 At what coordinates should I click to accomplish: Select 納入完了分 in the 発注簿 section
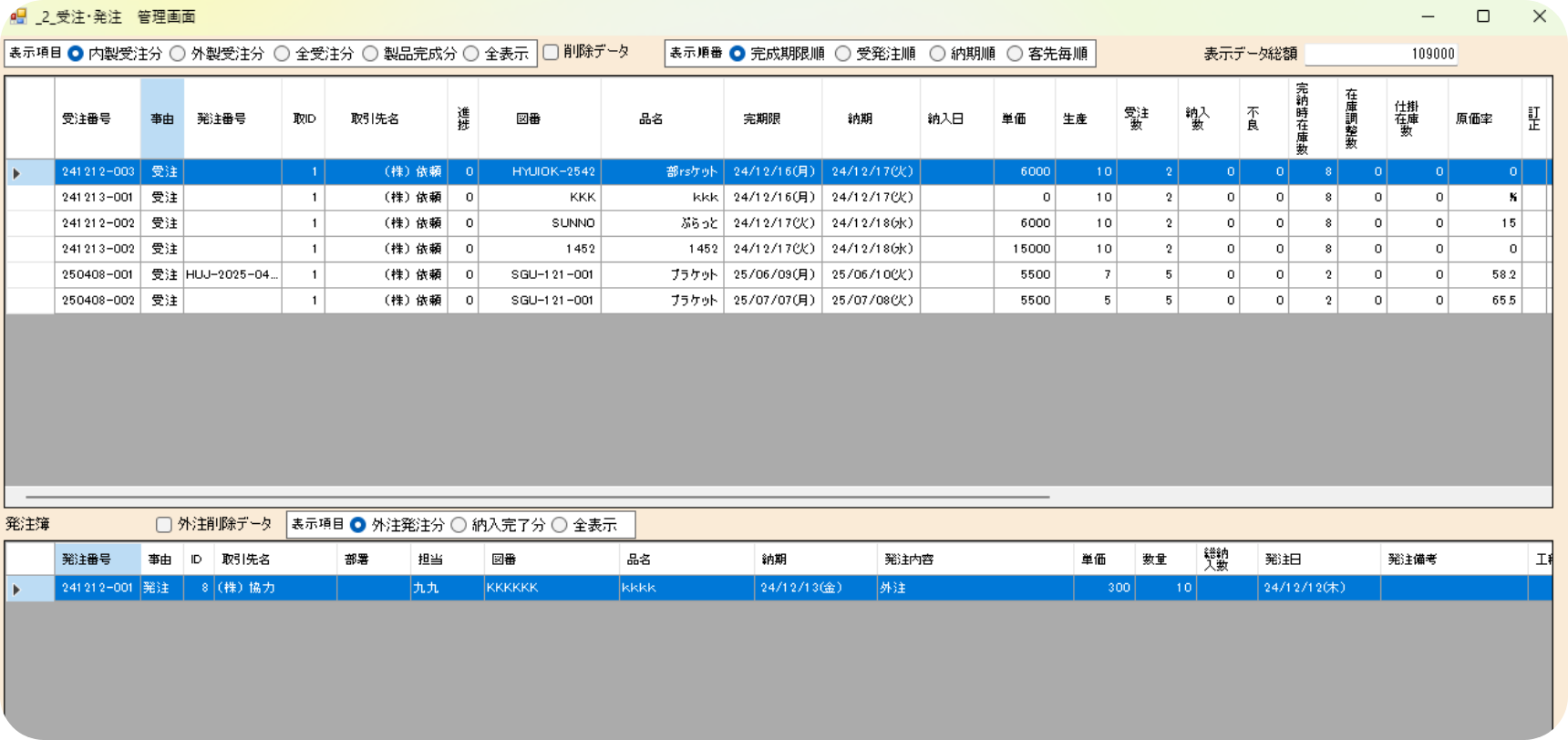[x=459, y=525]
